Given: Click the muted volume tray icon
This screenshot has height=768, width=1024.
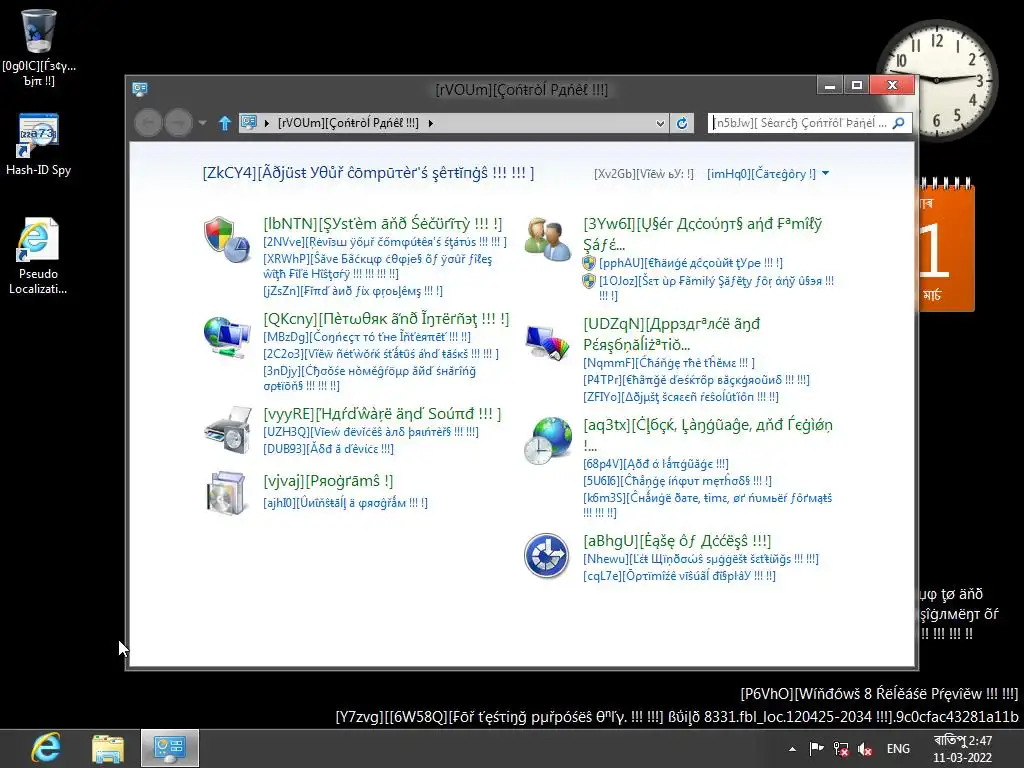Looking at the screenshot, I should click(865, 749).
